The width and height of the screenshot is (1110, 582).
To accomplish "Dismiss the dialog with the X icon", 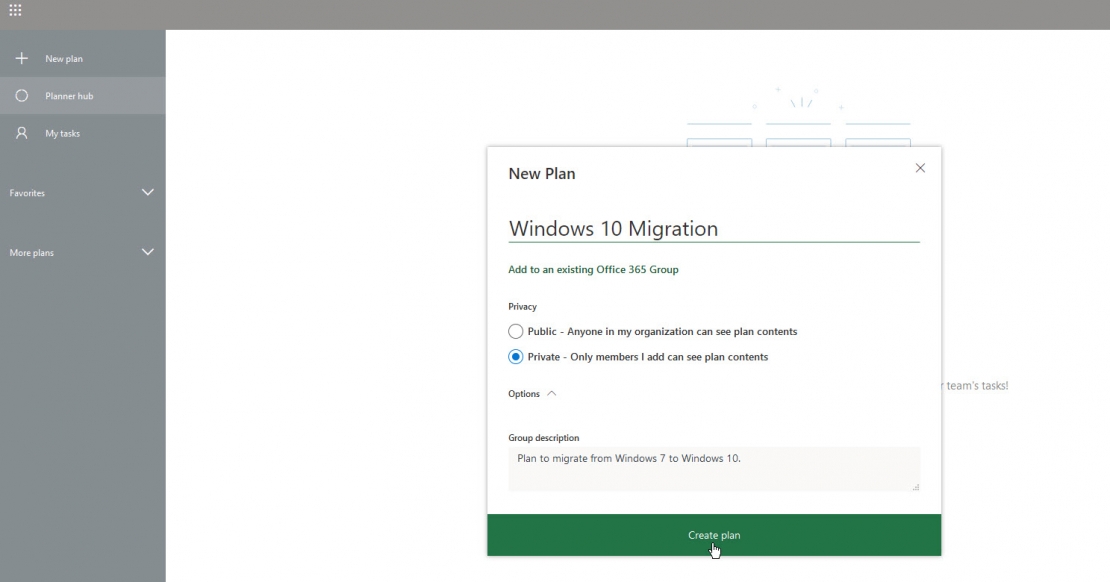I will pos(920,168).
